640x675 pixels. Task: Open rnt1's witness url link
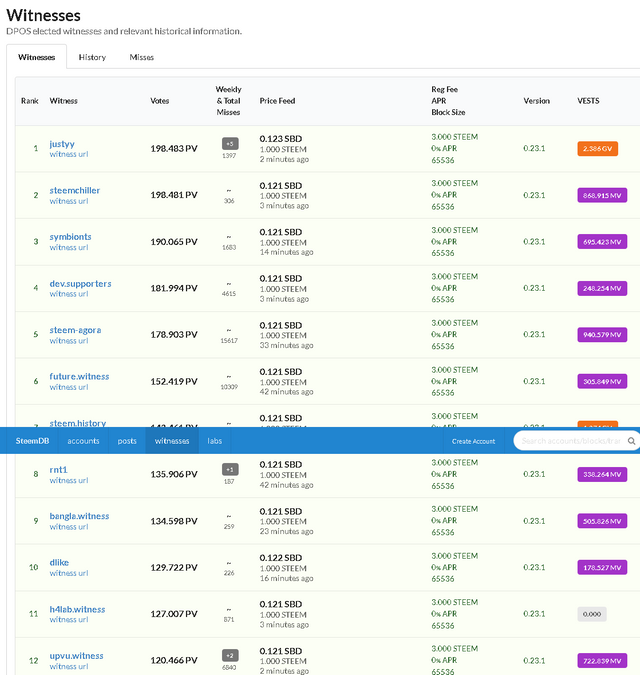pos(69,480)
